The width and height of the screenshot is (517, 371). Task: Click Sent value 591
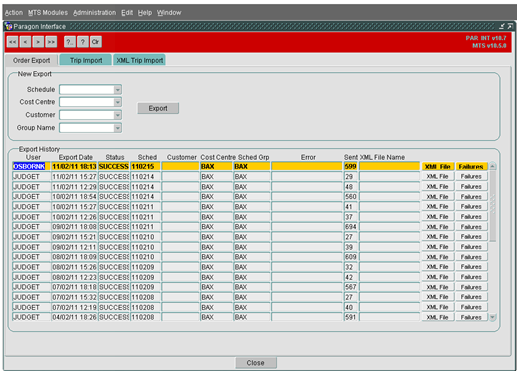tap(350, 317)
